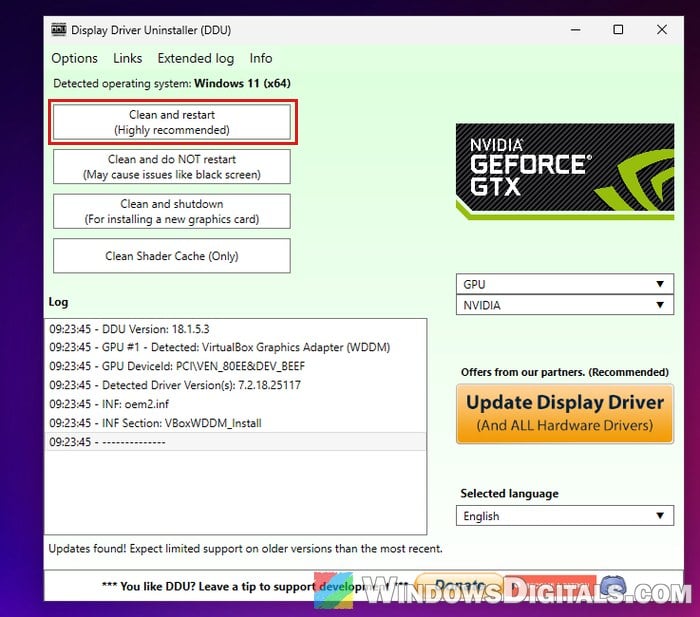Close the Display Driver Uninstaller window
700x617 pixels.
pyautogui.click(x=662, y=30)
